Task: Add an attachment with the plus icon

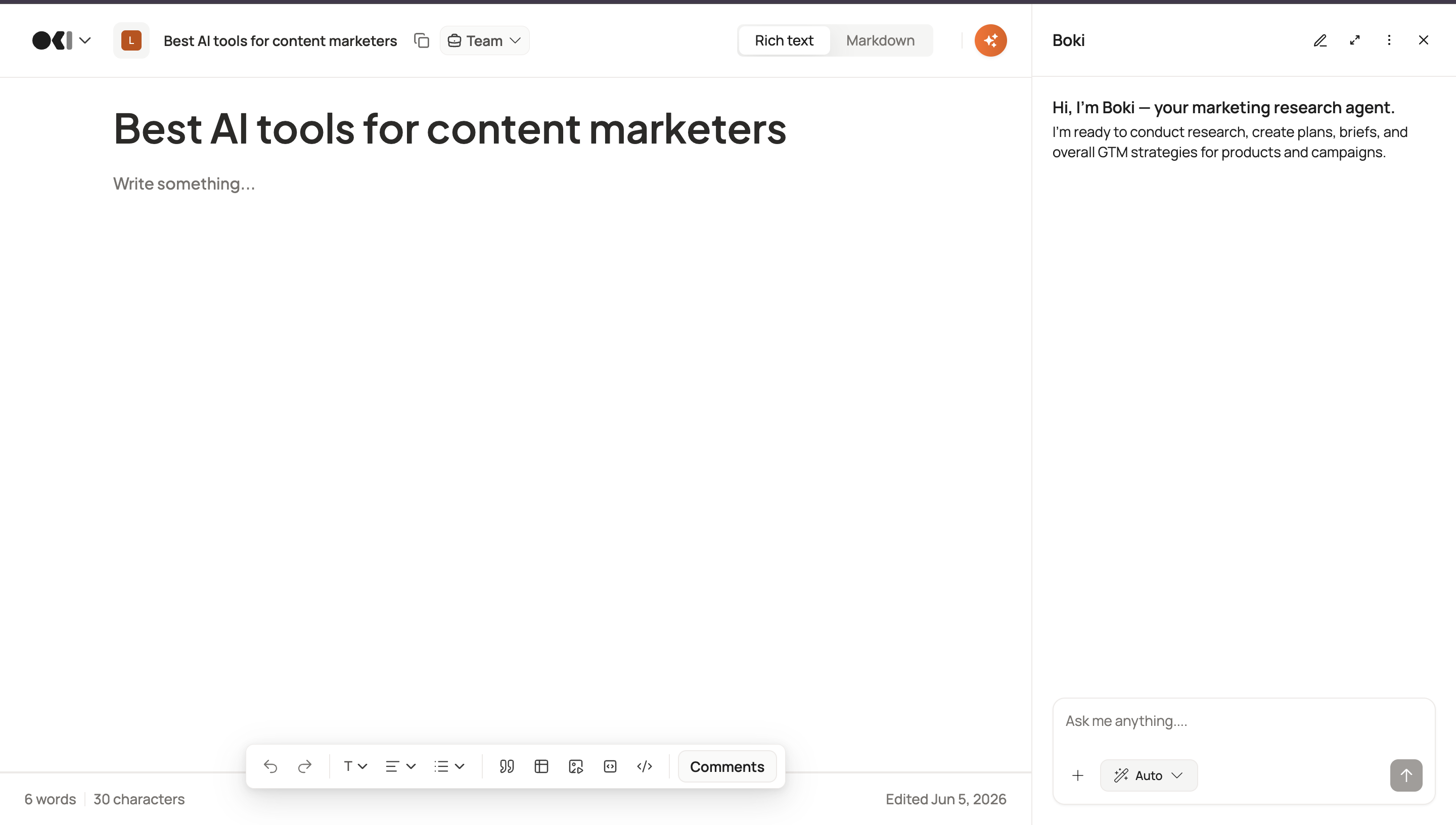Action: click(x=1077, y=775)
